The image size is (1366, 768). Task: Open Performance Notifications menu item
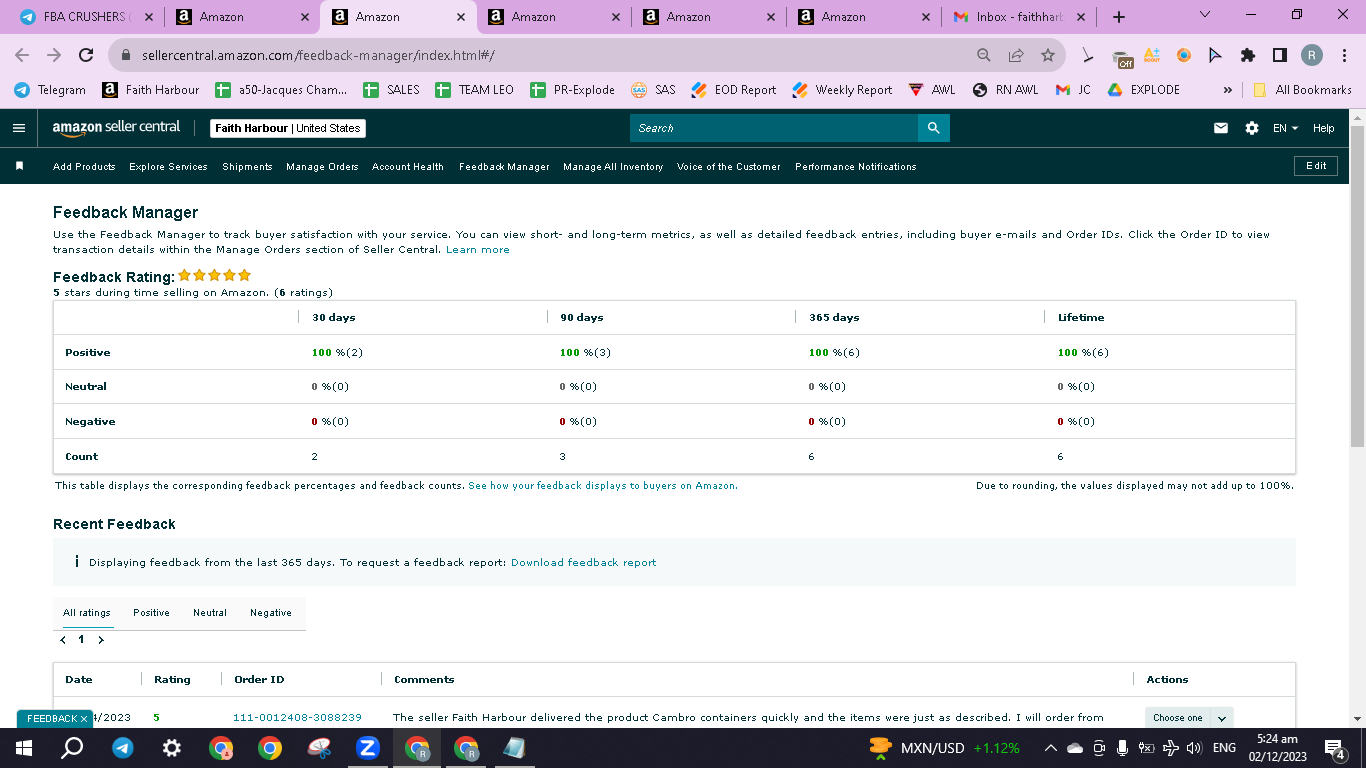click(x=856, y=167)
